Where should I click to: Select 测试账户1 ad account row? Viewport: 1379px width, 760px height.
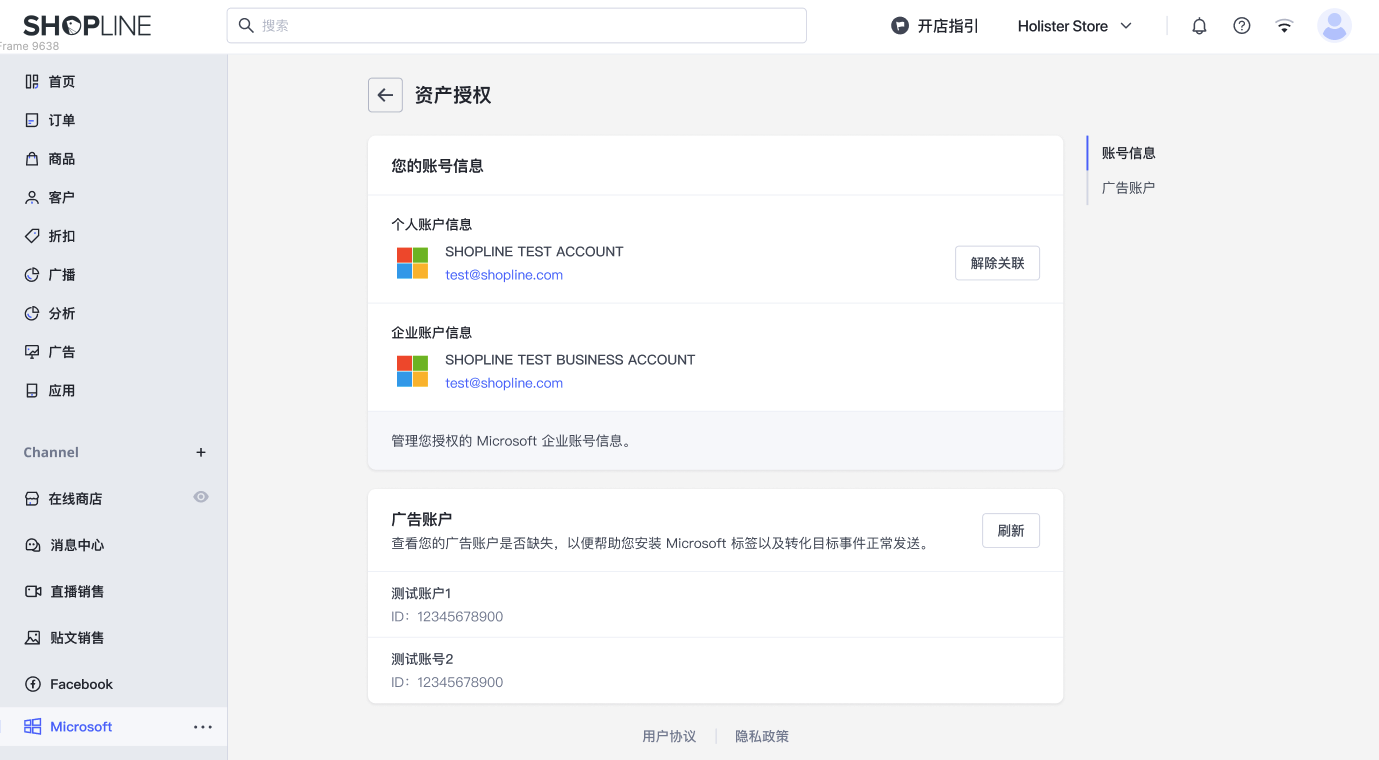click(x=715, y=605)
